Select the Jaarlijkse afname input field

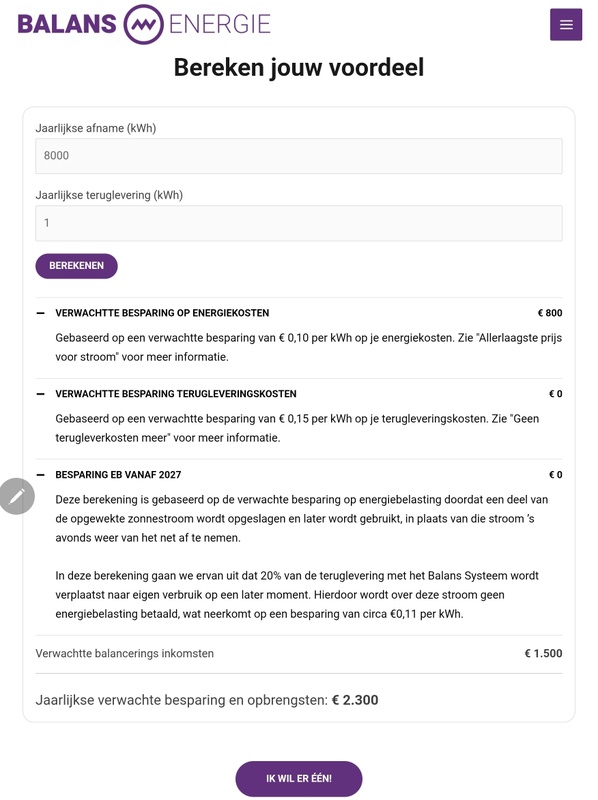coord(299,156)
